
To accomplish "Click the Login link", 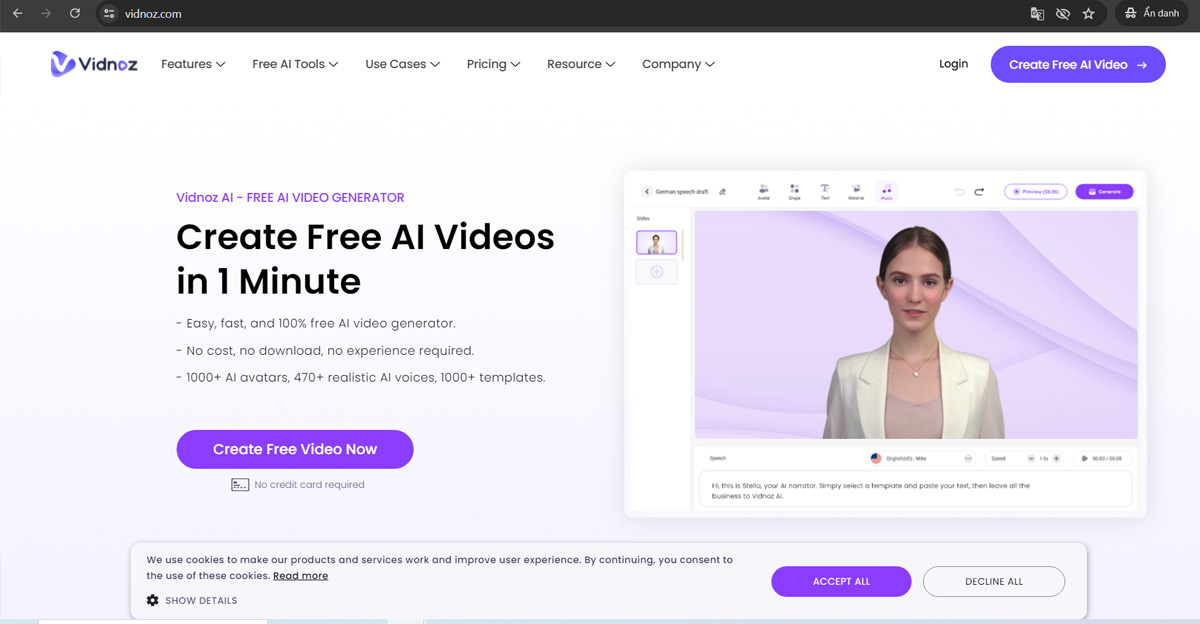I will pyautogui.click(x=953, y=64).
